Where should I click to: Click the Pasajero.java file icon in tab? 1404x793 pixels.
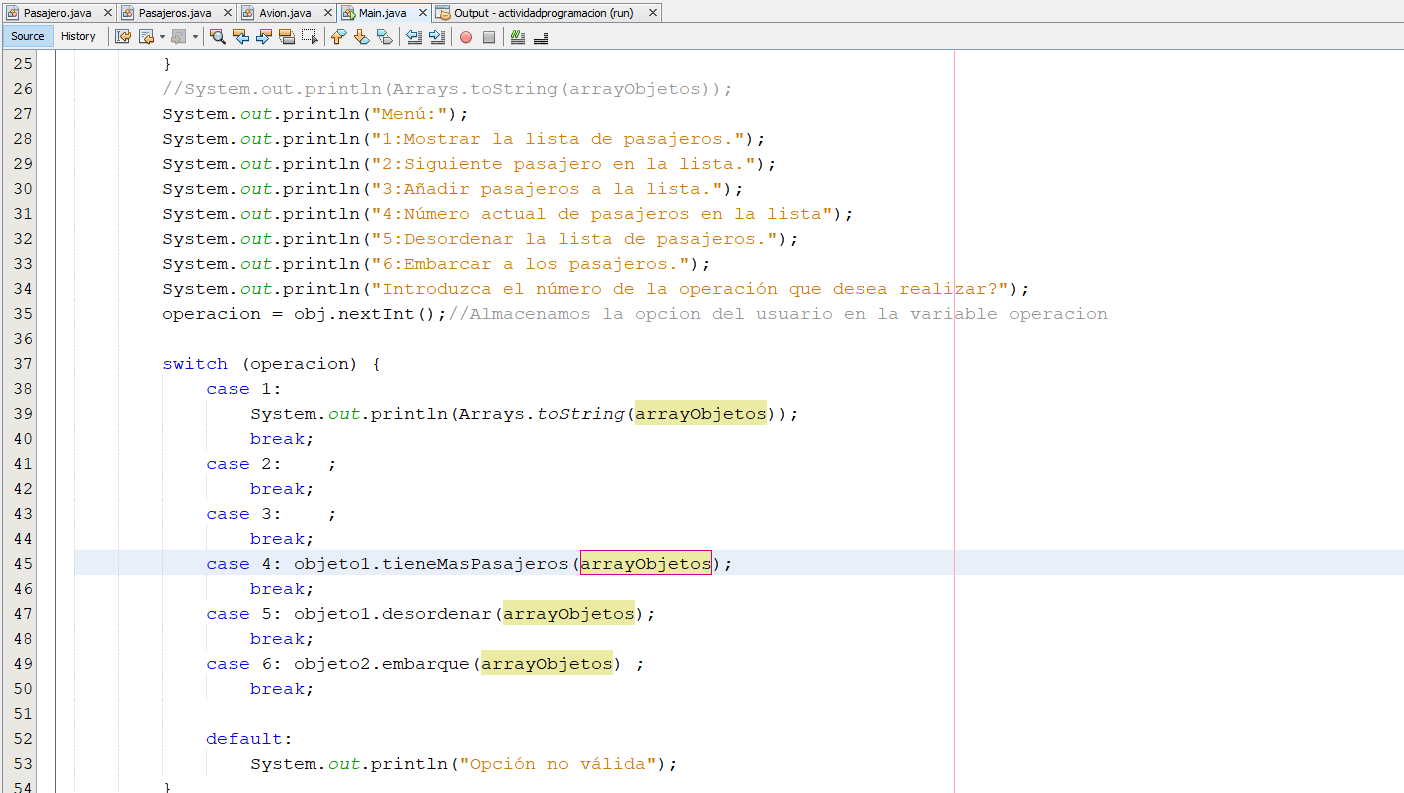[x=13, y=13]
